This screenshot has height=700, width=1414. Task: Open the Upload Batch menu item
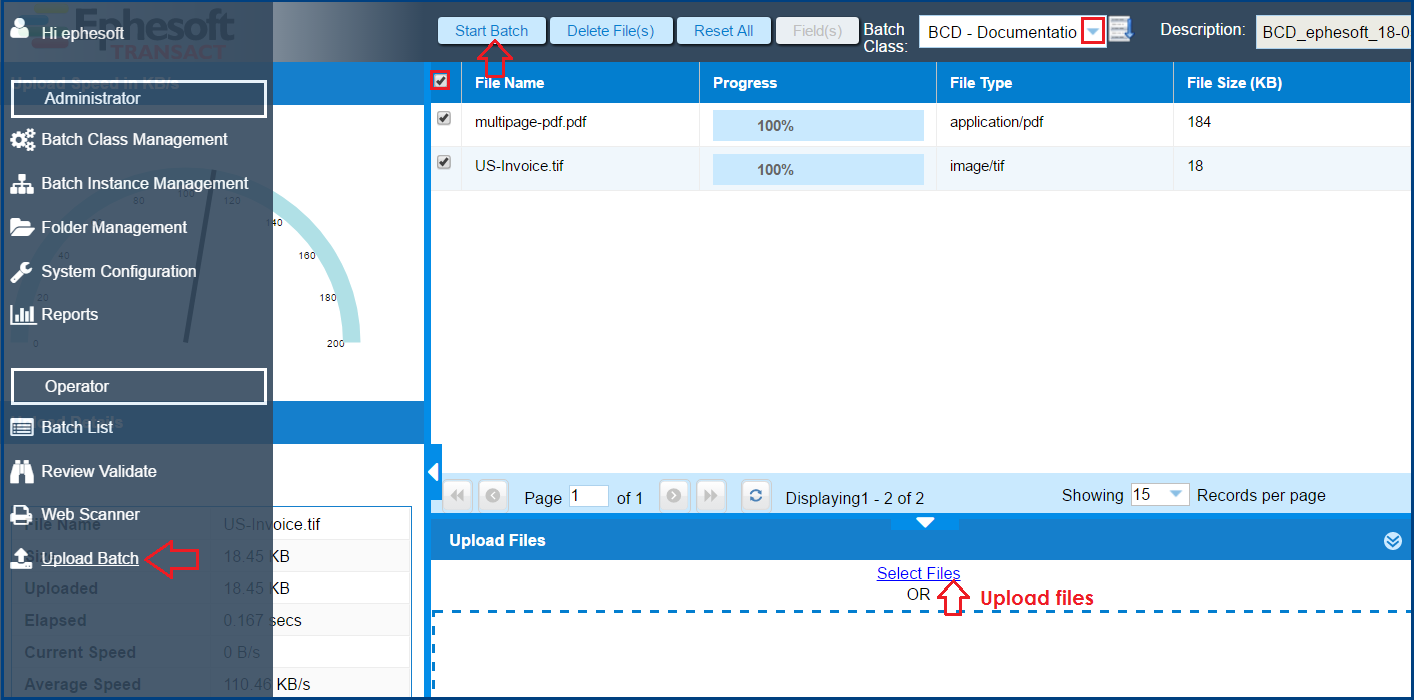point(90,559)
